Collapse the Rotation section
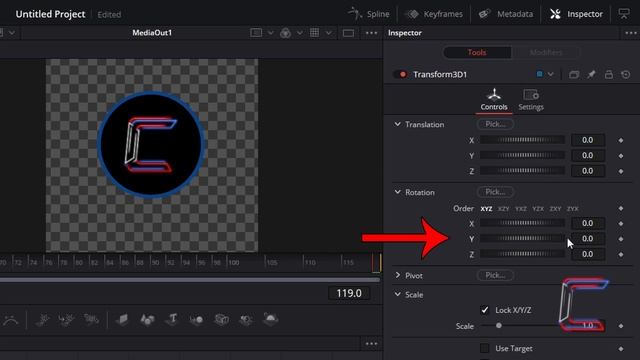Viewport: 640px width, 360px height. click(398, 192)
